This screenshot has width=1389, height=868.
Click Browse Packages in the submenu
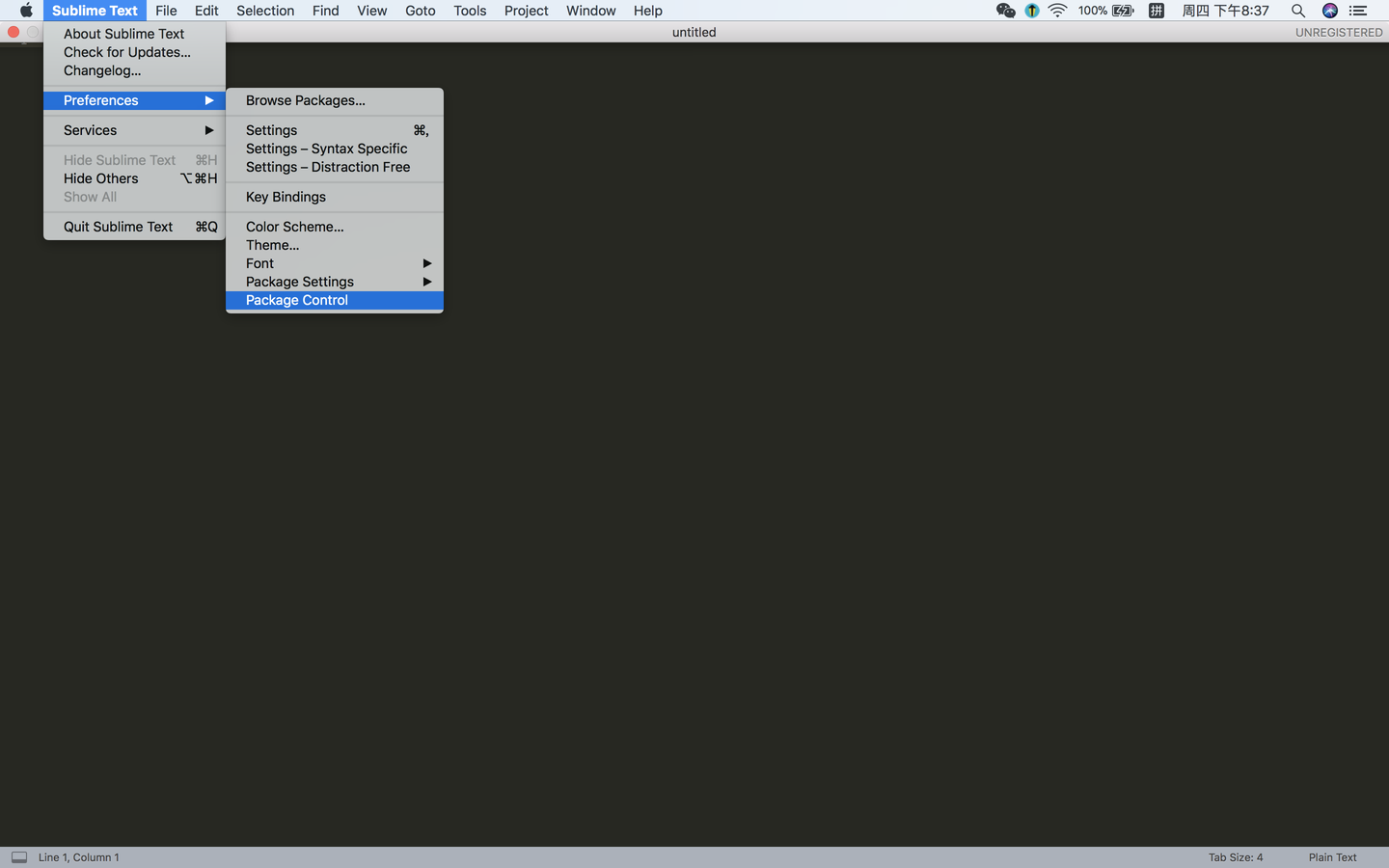[305, 100]
